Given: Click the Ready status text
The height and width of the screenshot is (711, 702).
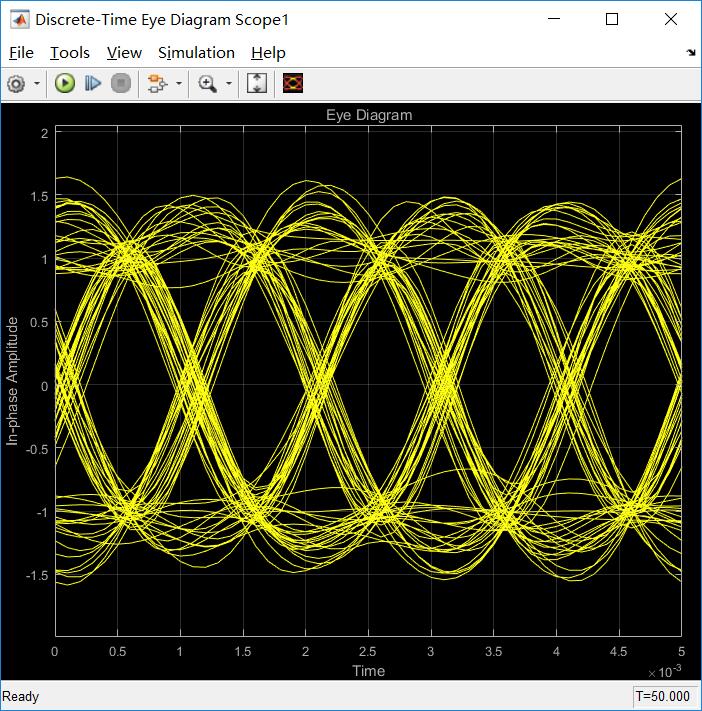Looking at the screenshot, I should pos(20,696).
